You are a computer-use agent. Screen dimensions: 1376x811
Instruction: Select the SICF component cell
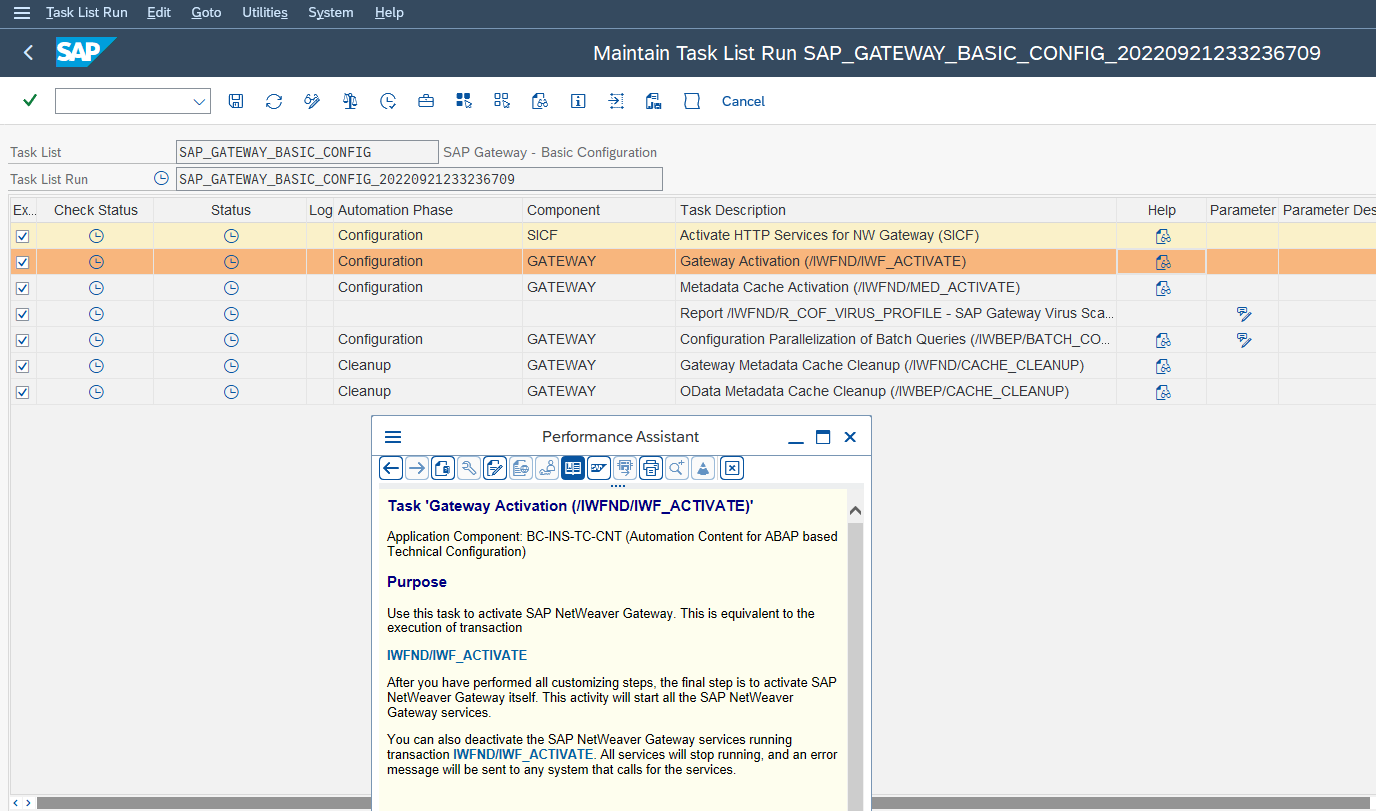[598, 236]
